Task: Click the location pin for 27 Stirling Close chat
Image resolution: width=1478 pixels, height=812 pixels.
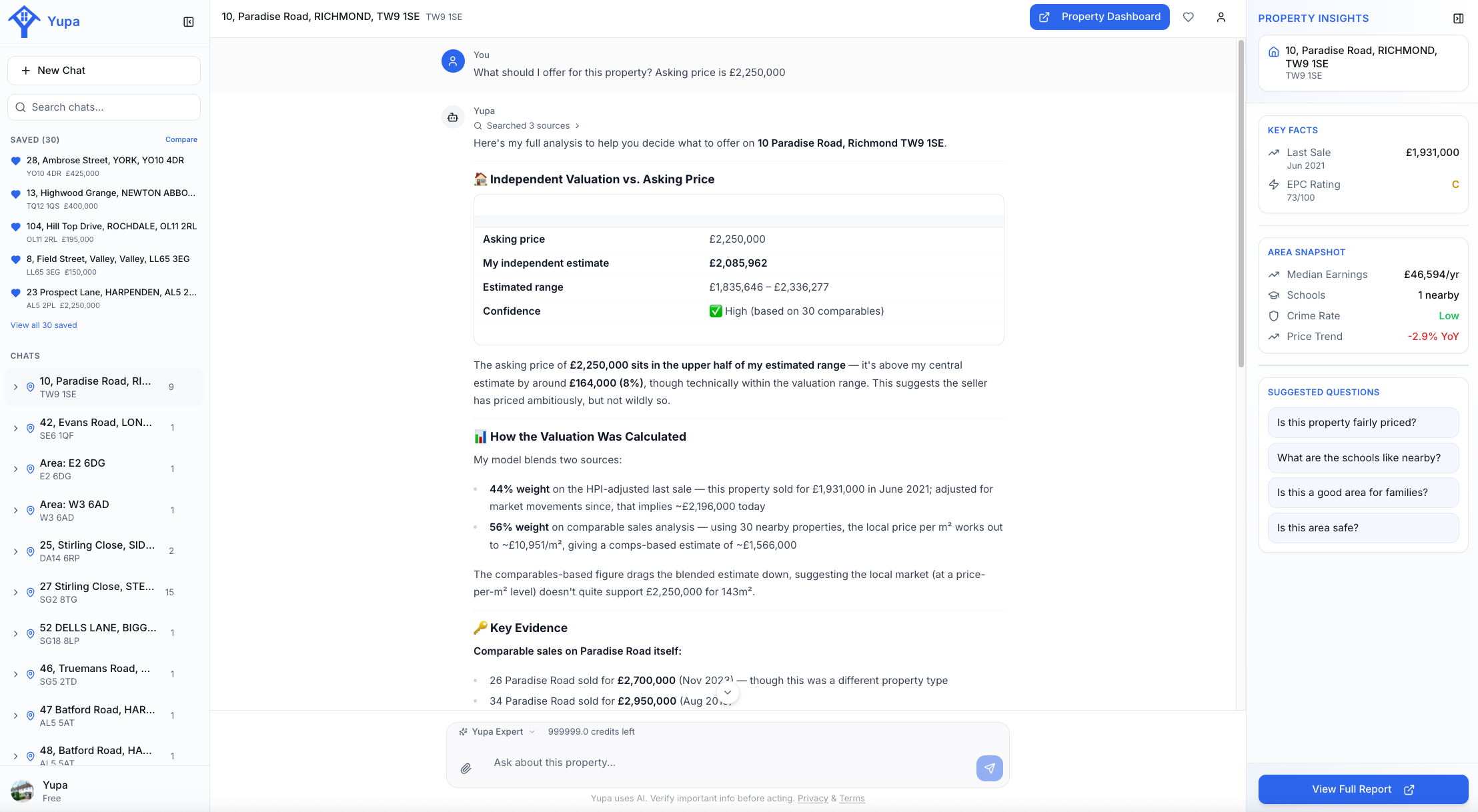Action: (30, 592)
